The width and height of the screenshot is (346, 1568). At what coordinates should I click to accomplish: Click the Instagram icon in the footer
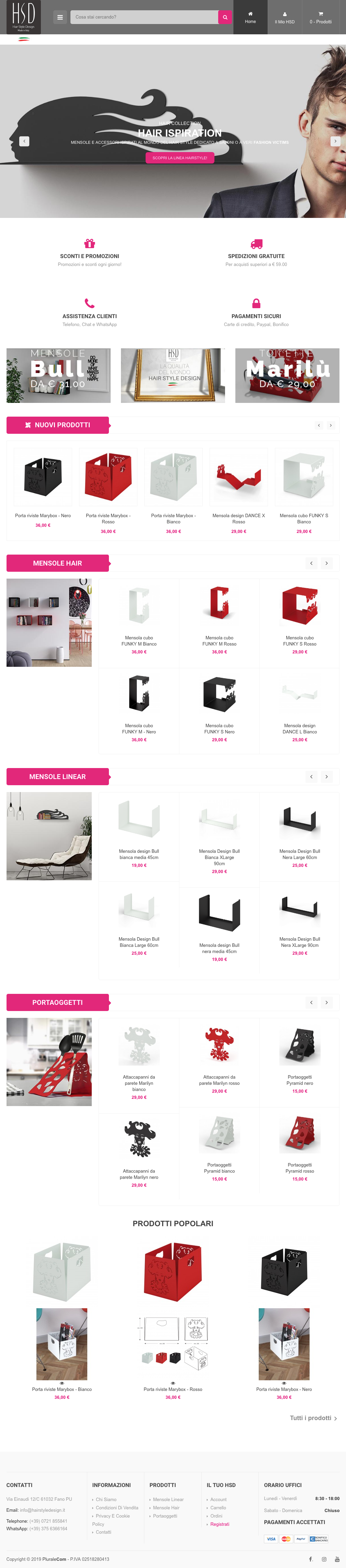coord(323,1559)
